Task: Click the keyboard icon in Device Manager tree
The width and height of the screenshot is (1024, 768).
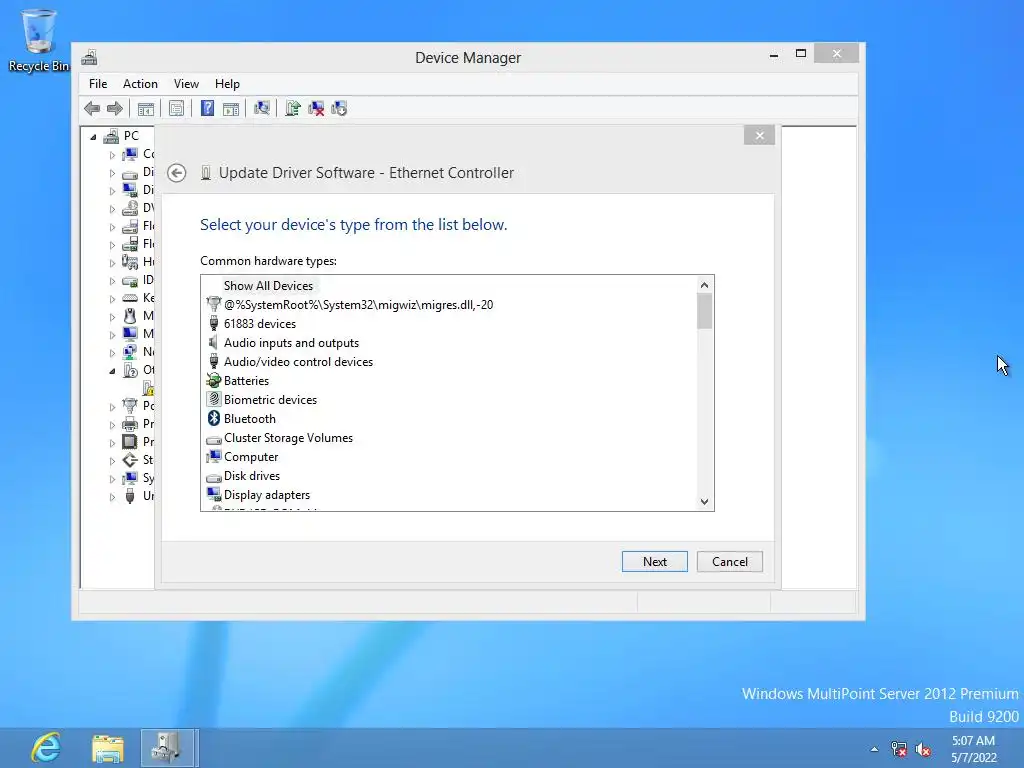Action: pos(130,298)
